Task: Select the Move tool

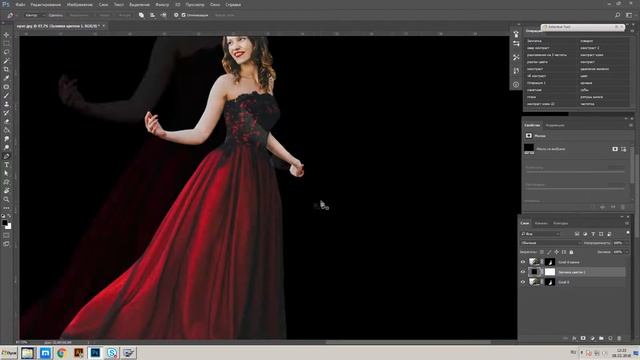Action: [6, 35]
